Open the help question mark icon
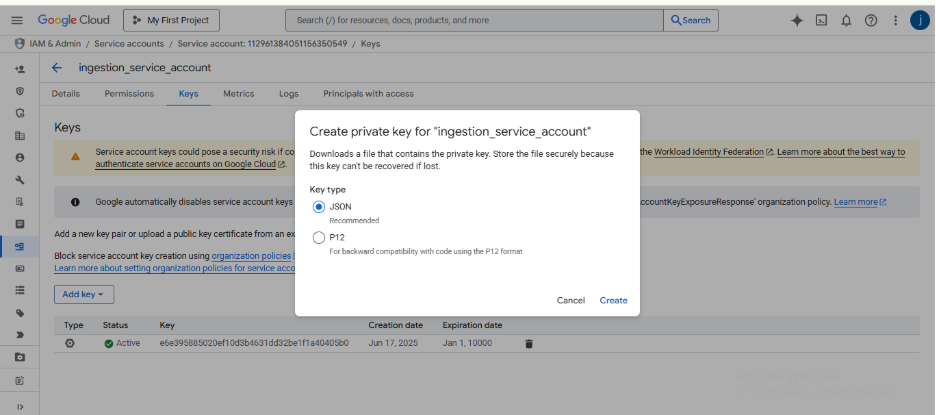Image resolution: width=936 pixels, height=415 pixels. 871,20
